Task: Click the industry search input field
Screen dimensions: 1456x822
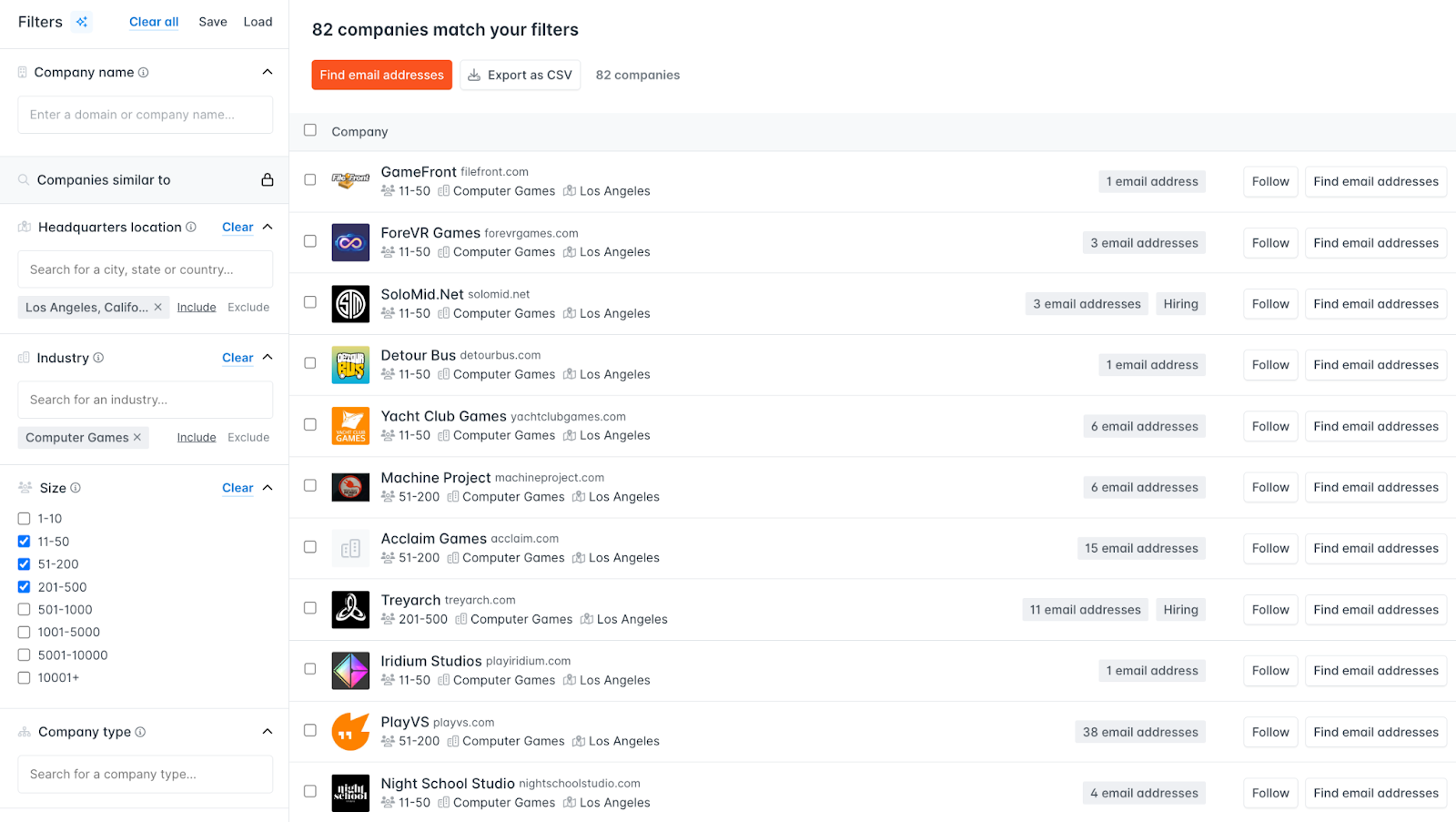Action: 144,400
